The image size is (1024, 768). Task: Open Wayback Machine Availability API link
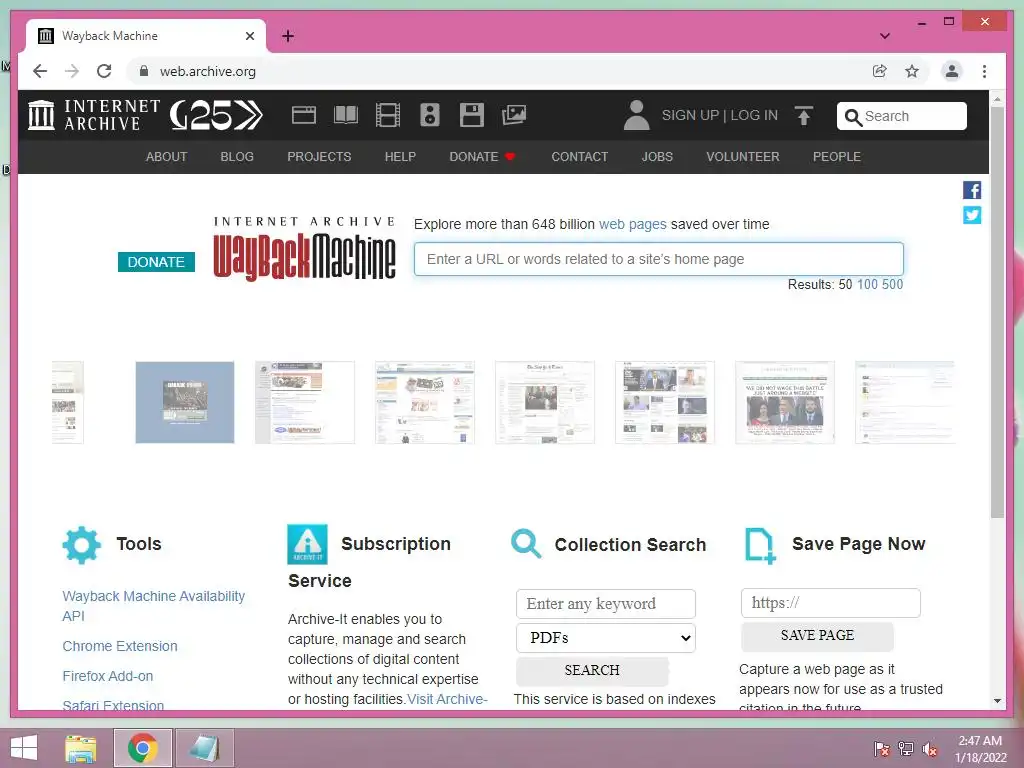coord(153,606)
